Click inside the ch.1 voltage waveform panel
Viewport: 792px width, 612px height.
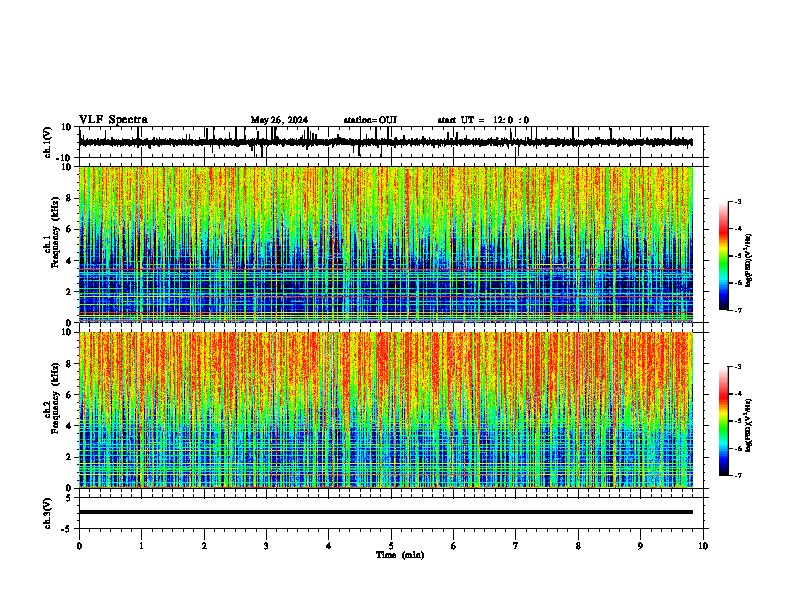pos(393,142)
